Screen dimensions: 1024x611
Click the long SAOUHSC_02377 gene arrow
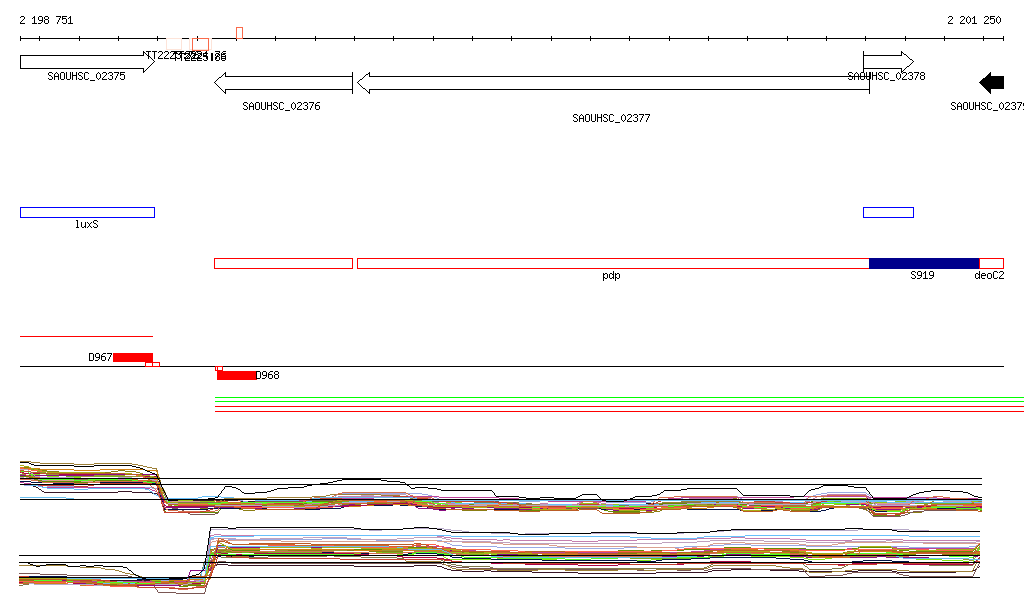point(612,83)
